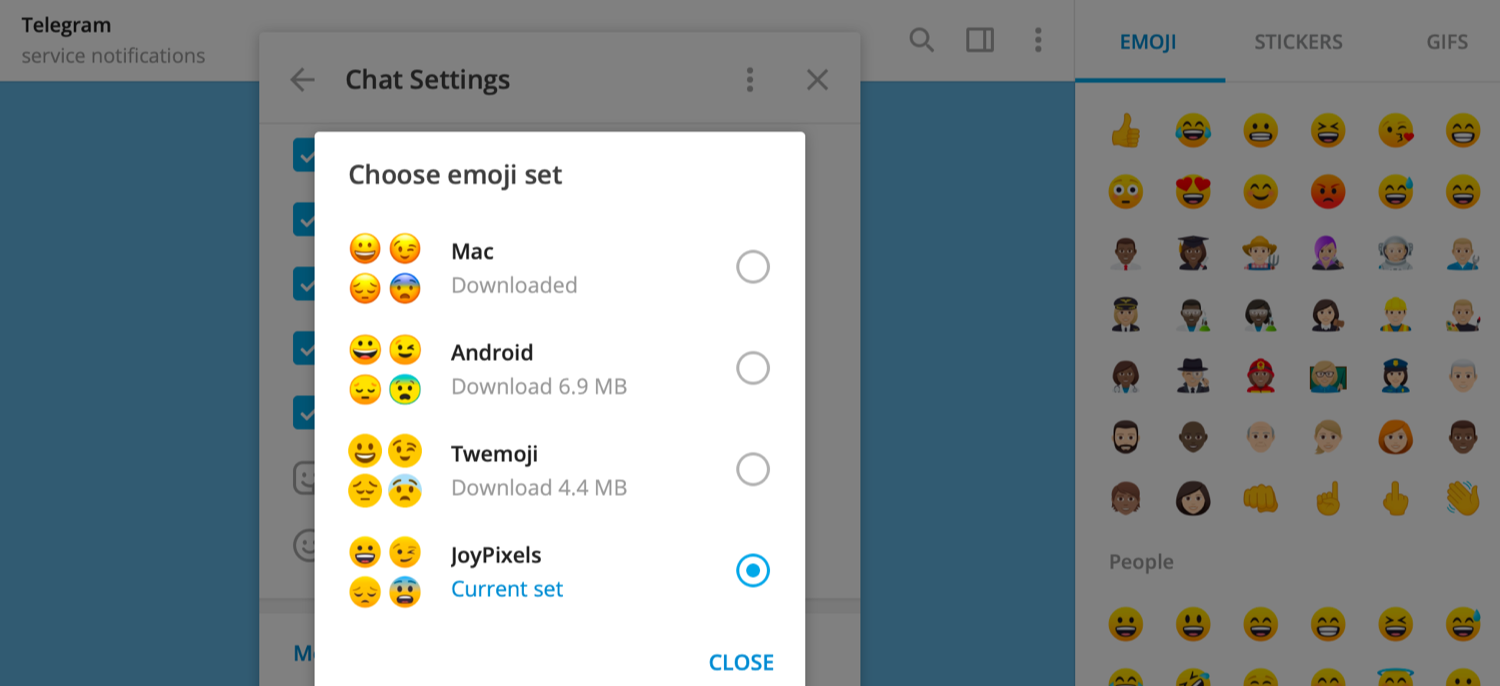Pick the thumbs up emoji
1500x686 pixels.
(1126, 131)
